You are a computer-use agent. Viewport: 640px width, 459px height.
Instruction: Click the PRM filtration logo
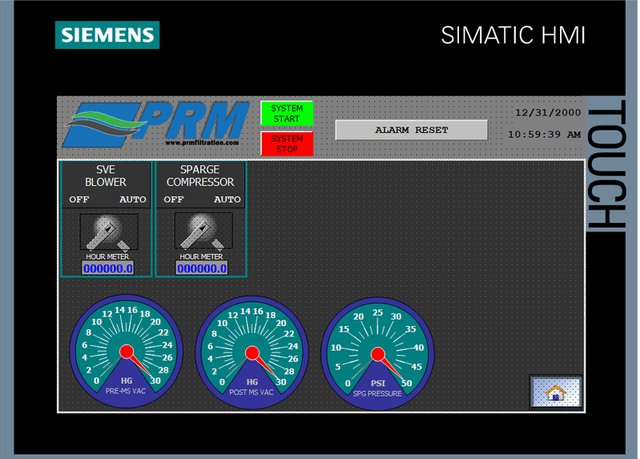tap(156, 124)
